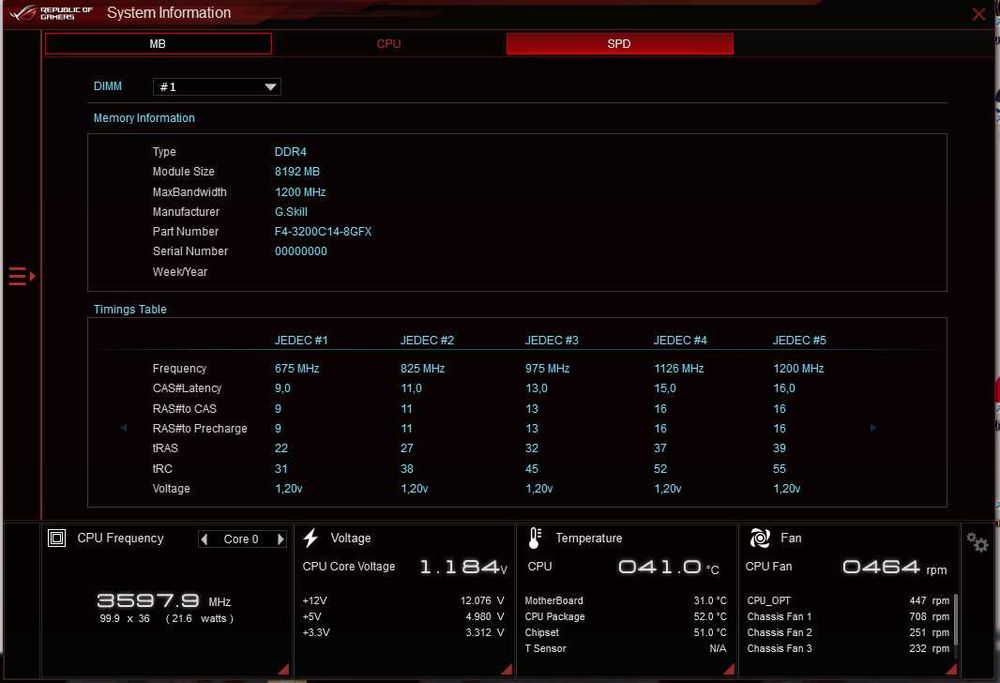Select the SPD tab
This screenshot has height=683, width=1000.
coord(619,44)
